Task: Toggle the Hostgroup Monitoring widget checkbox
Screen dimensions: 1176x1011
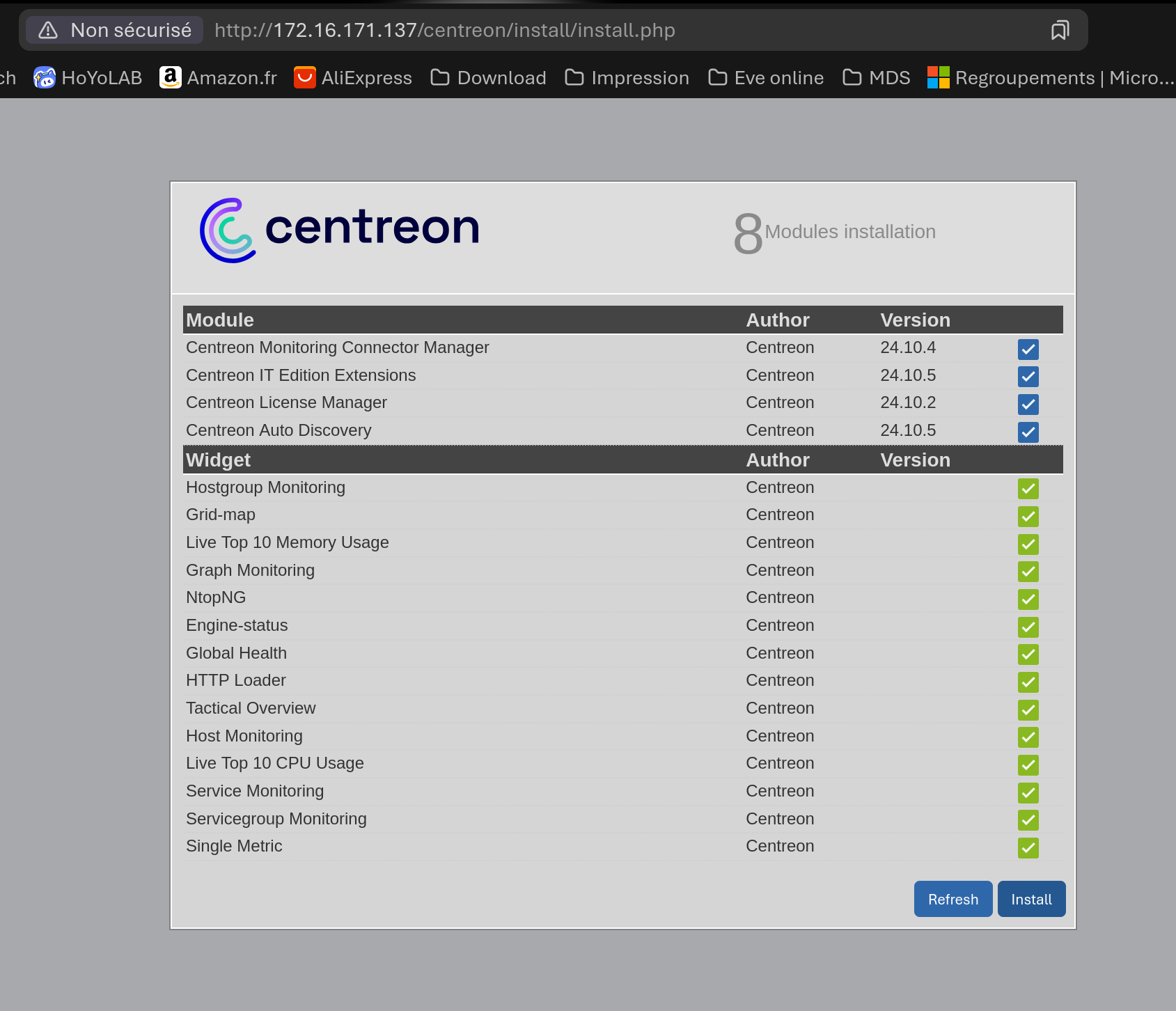Action: click(x=1028, y=489)
